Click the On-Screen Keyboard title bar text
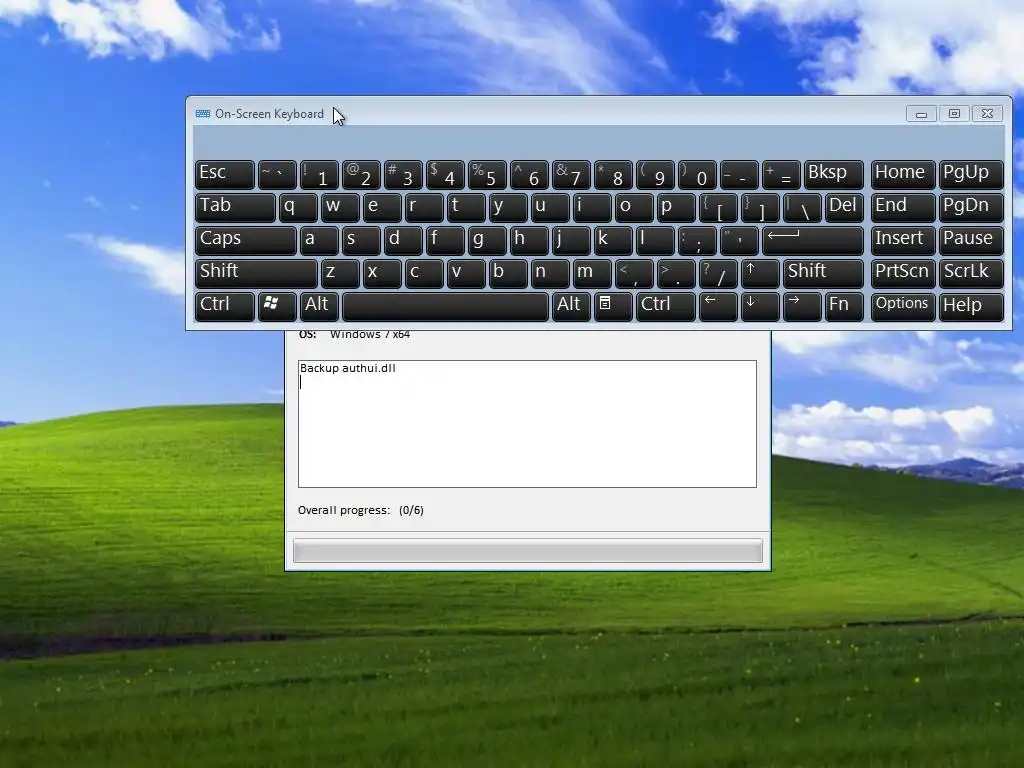 269,114
